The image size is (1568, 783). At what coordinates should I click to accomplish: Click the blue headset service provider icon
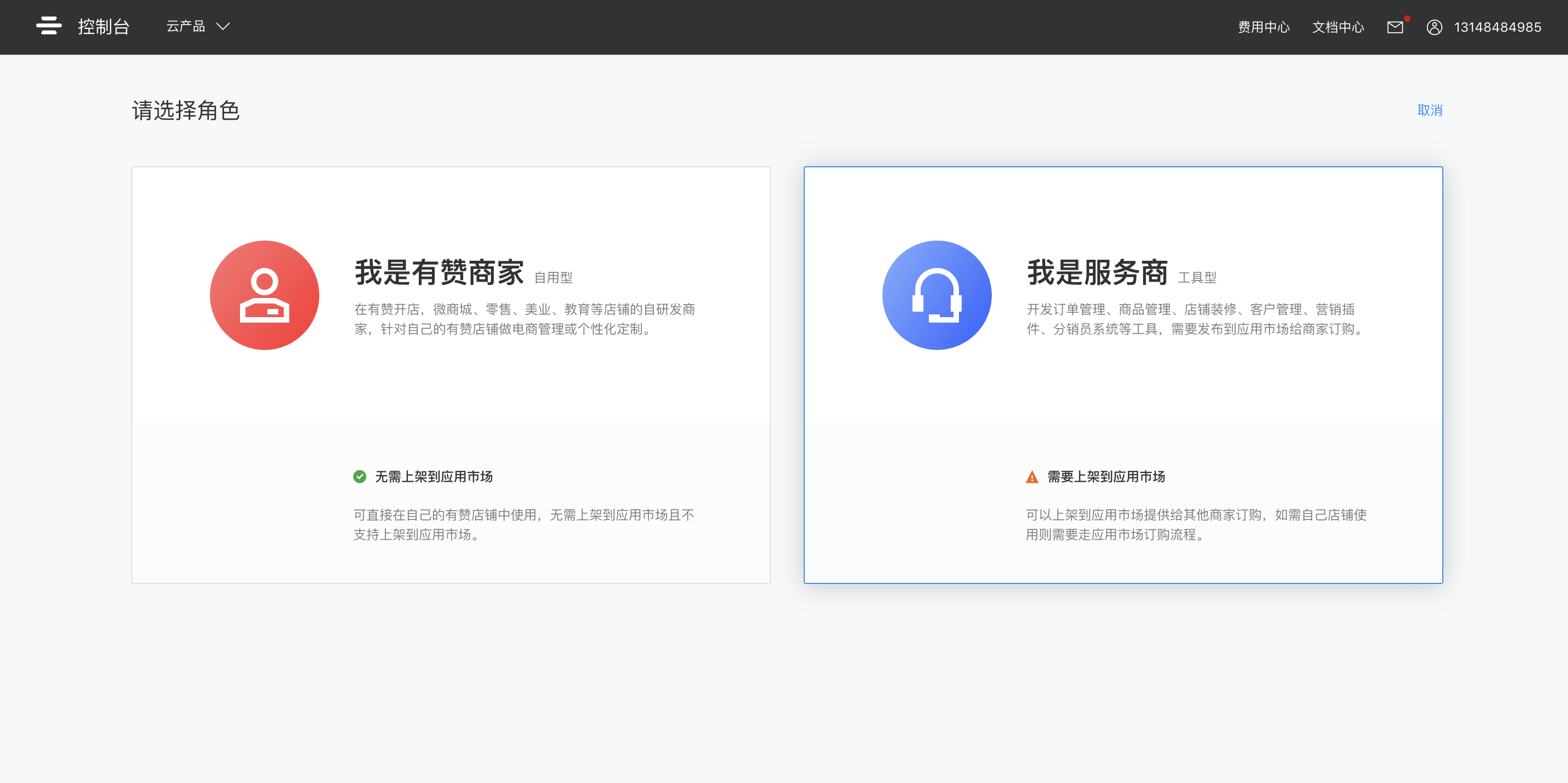(x=937, y=295)
